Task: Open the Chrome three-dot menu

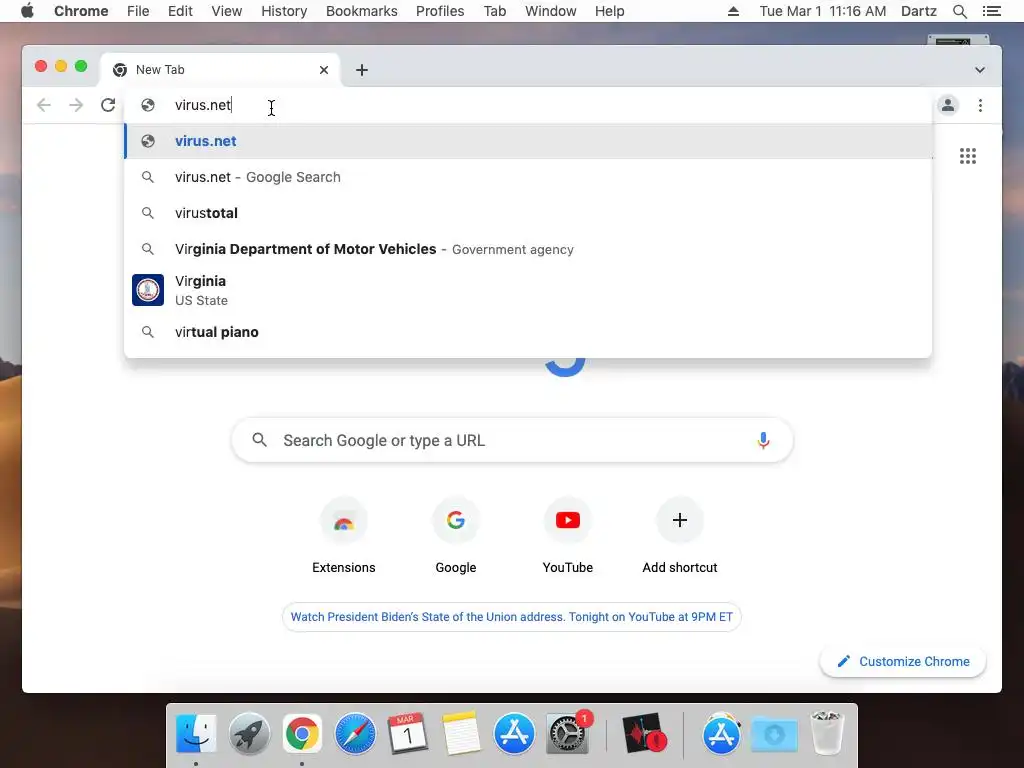Action: tap(980, 105)
